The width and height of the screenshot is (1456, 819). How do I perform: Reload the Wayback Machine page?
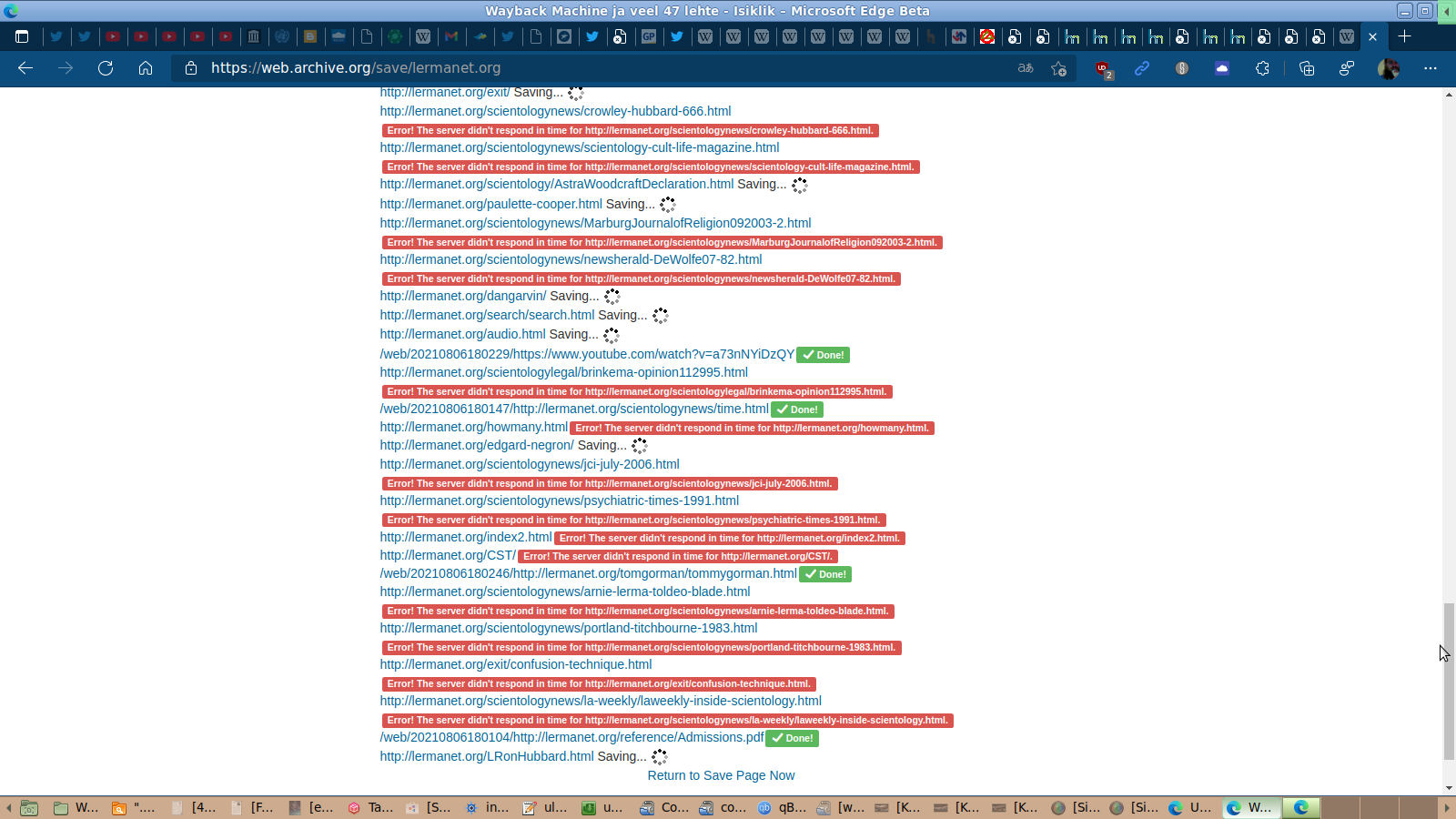point(106,68)
